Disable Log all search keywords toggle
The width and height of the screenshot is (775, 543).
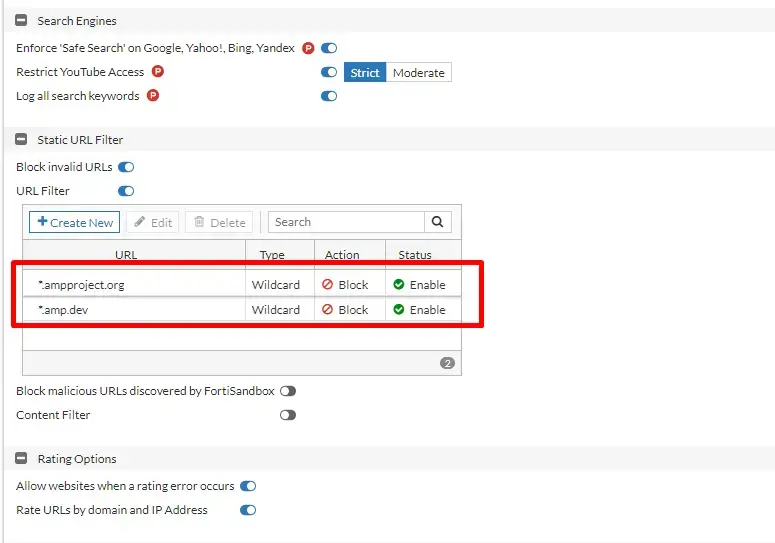click(328, 96)
